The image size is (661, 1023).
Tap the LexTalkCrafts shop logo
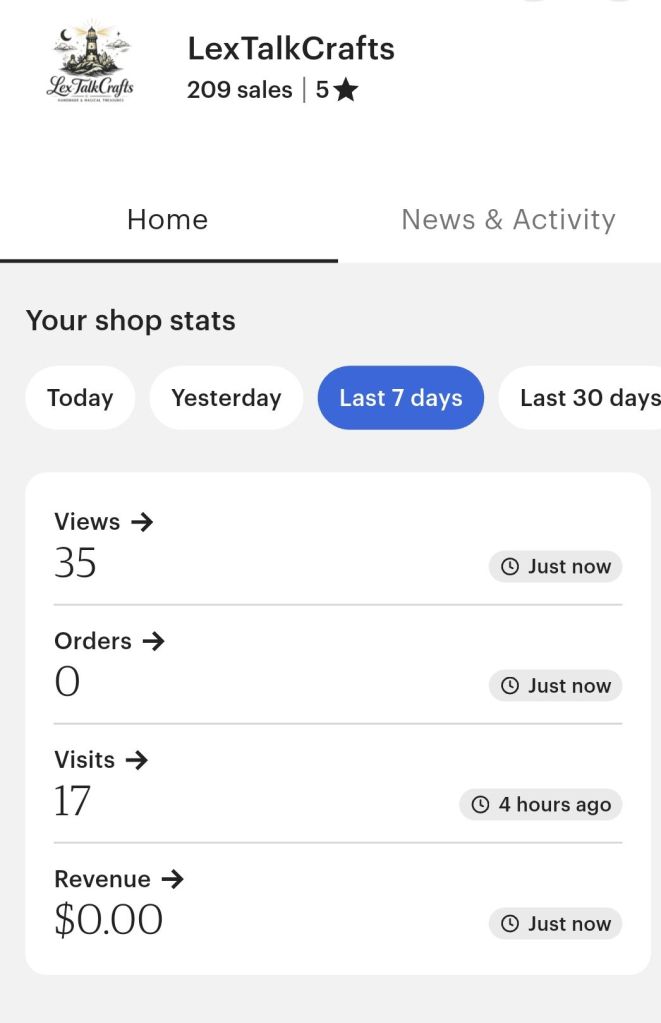pos(90,63)
